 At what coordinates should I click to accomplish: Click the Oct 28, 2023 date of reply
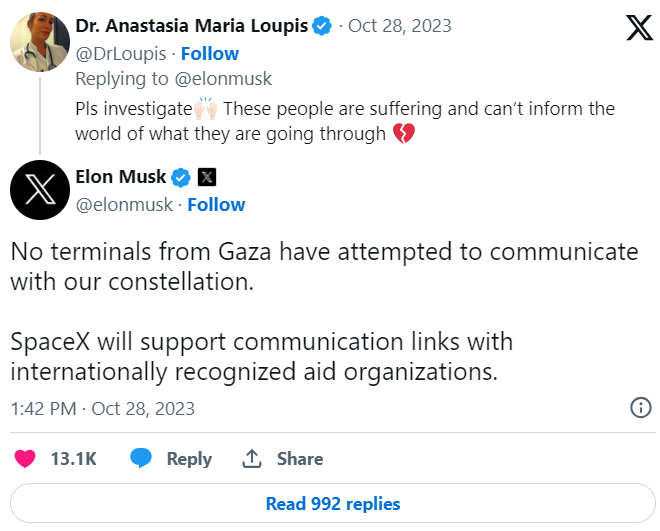[399, 27]
